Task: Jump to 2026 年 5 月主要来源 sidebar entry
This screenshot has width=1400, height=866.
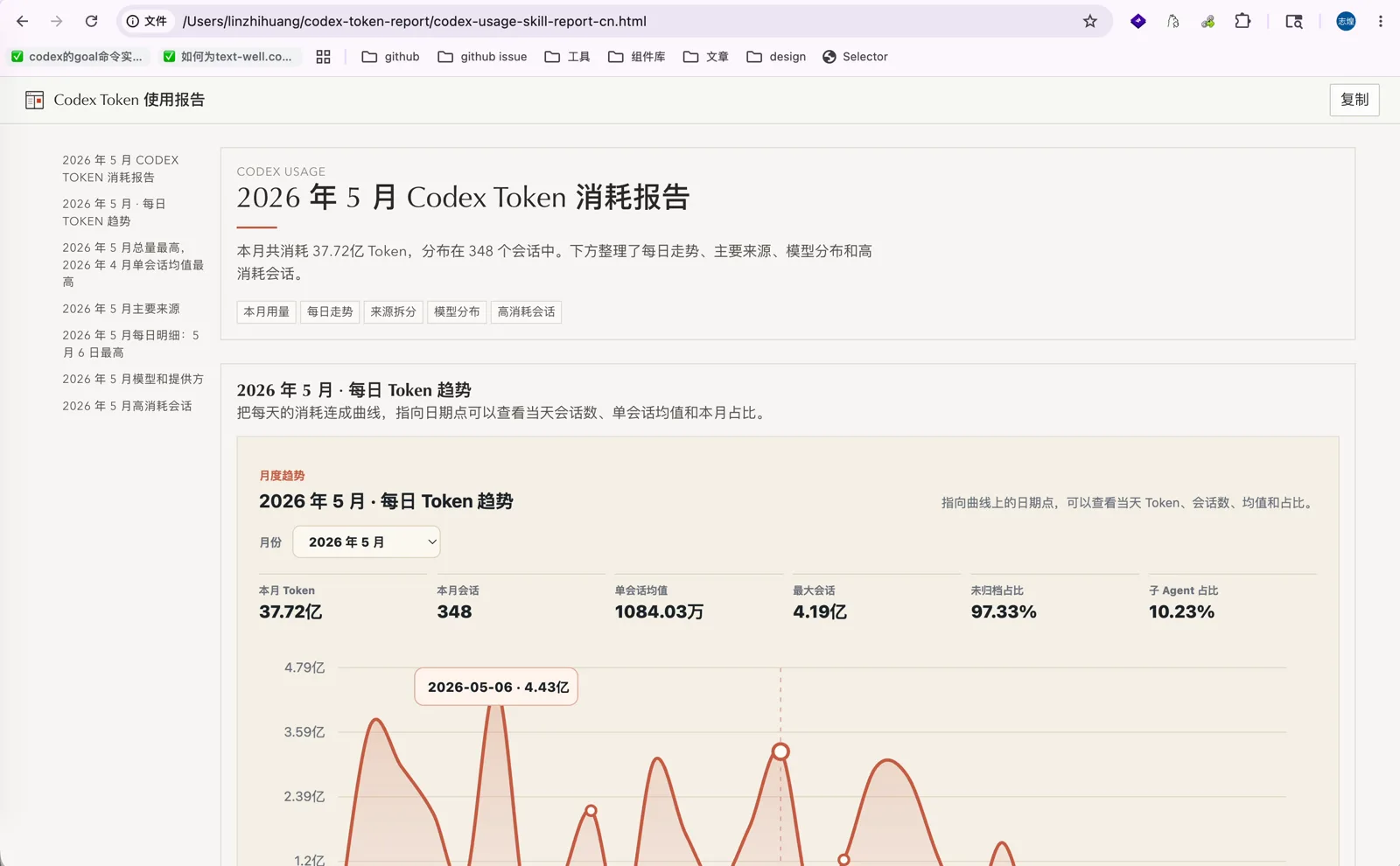Action: 121,309
